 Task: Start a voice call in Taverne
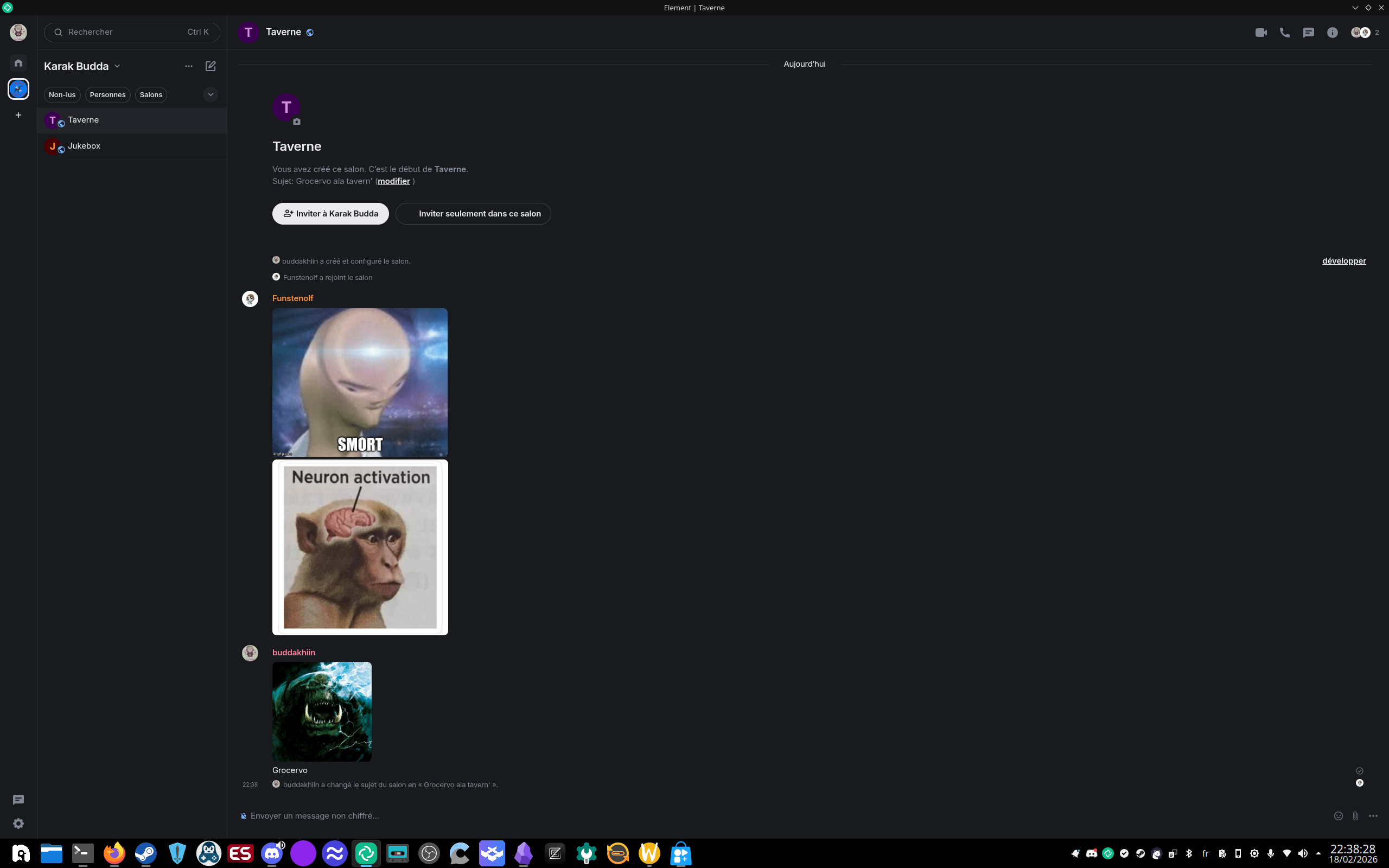tap(1284, 33)
